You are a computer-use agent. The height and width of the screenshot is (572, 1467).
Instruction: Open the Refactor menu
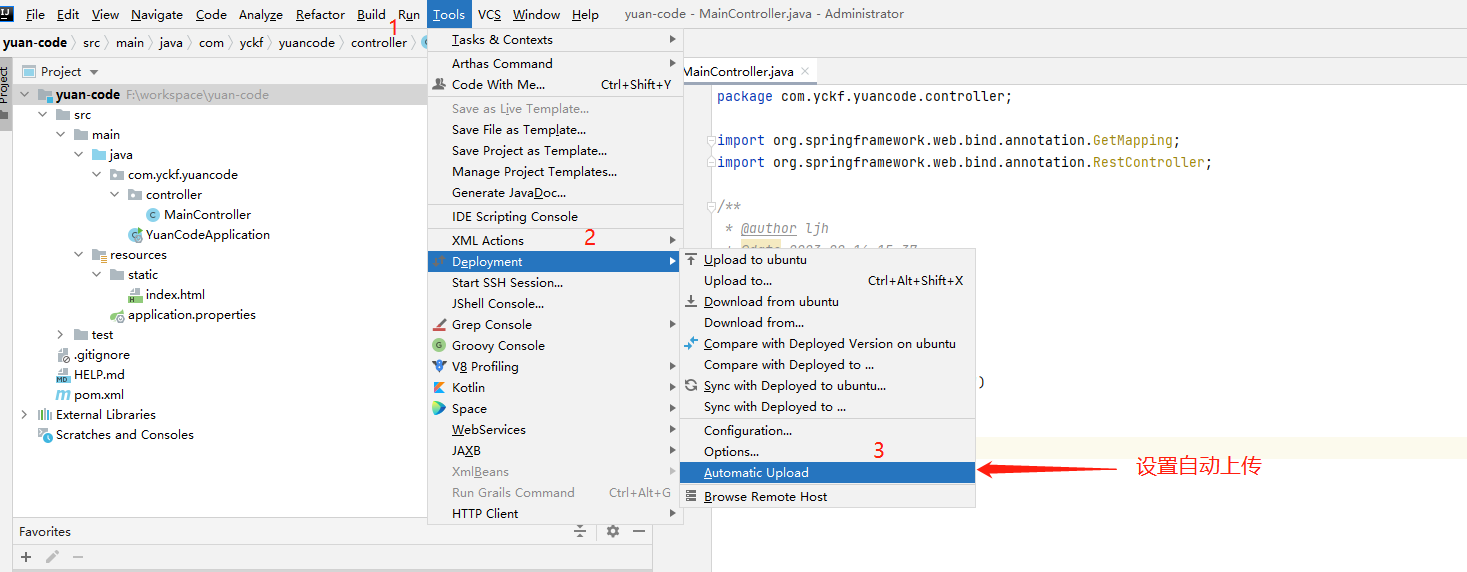(319, 14)
